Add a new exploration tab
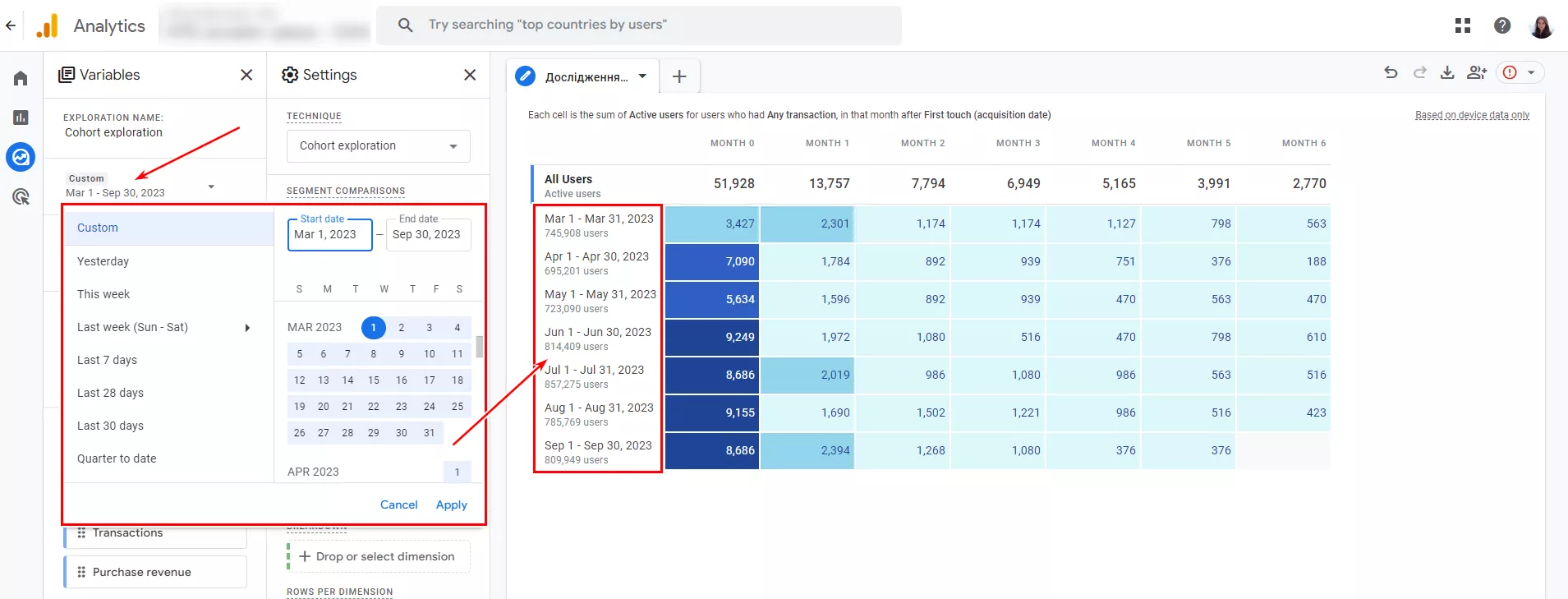The height and width of the screenshot is (599, 1568). pos(679,76)
